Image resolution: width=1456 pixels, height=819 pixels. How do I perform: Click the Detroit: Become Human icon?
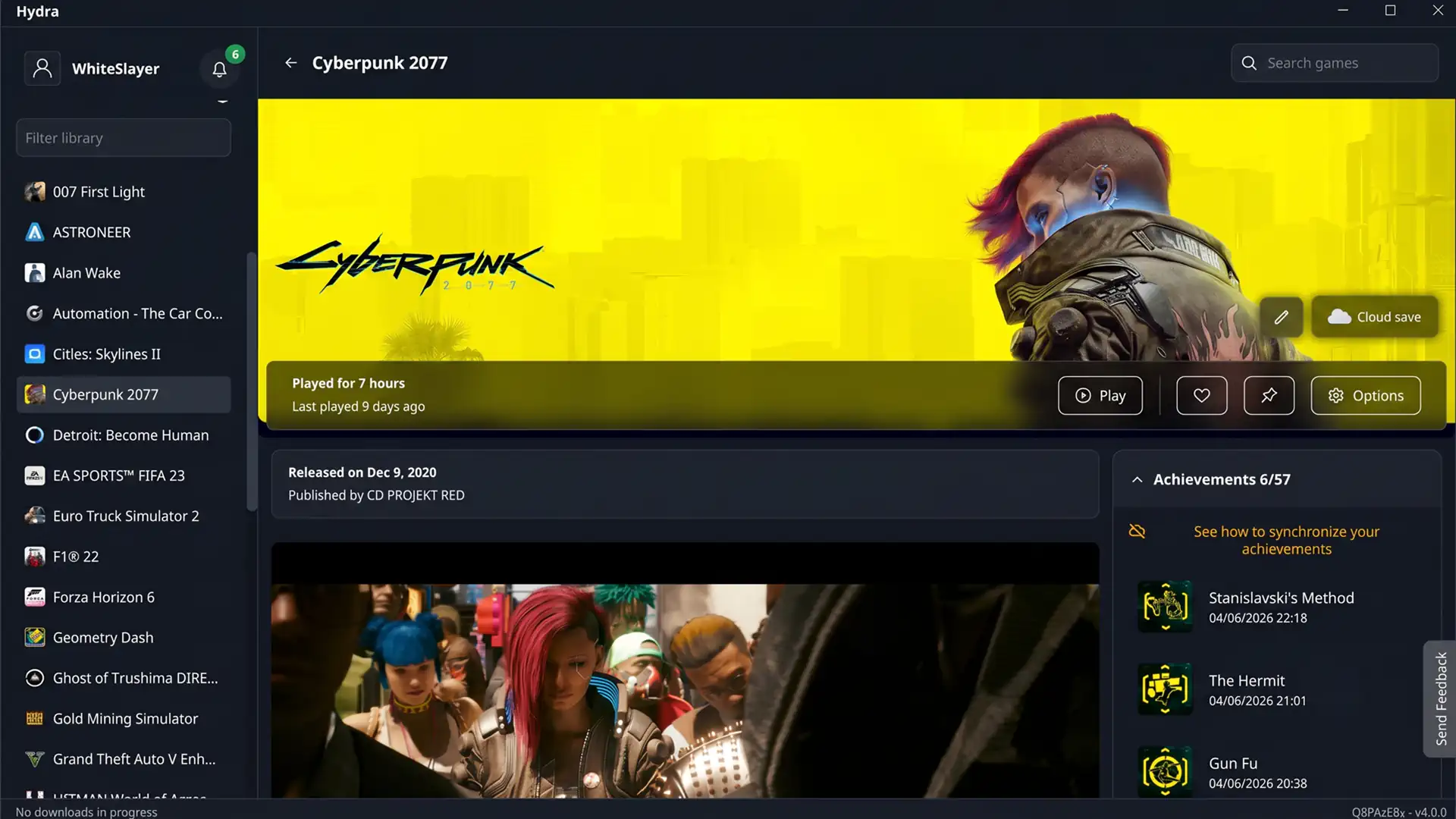click(35, 435)
